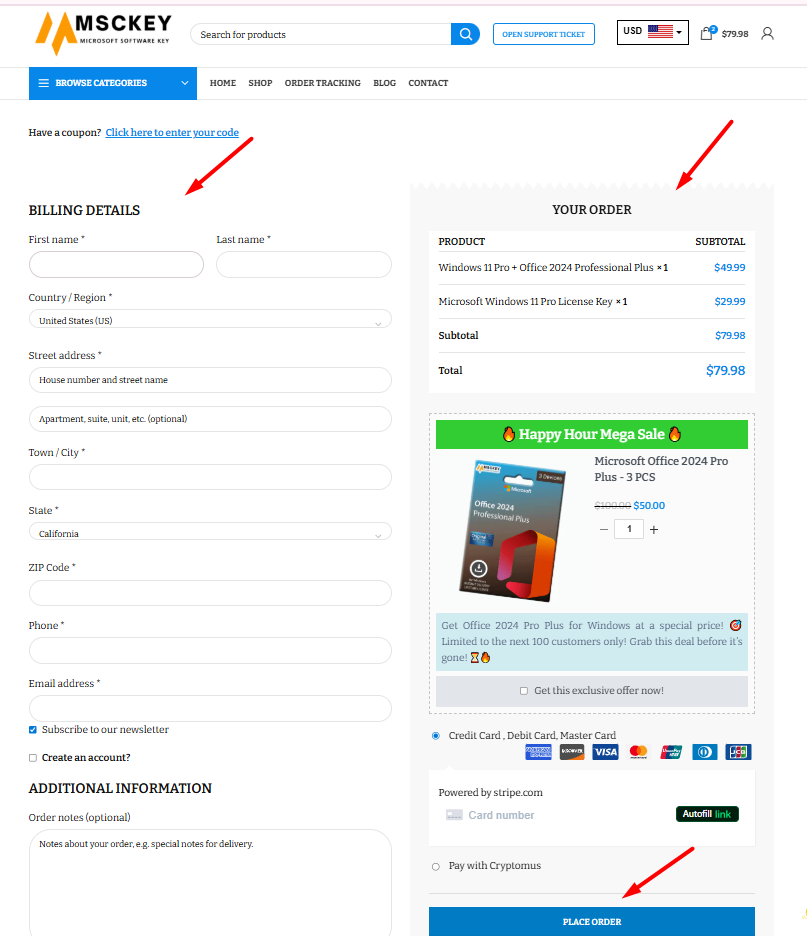Click the Apartment, suite, unit field
The height and width of the screenshot is (936, 807).
coord(210,419)
